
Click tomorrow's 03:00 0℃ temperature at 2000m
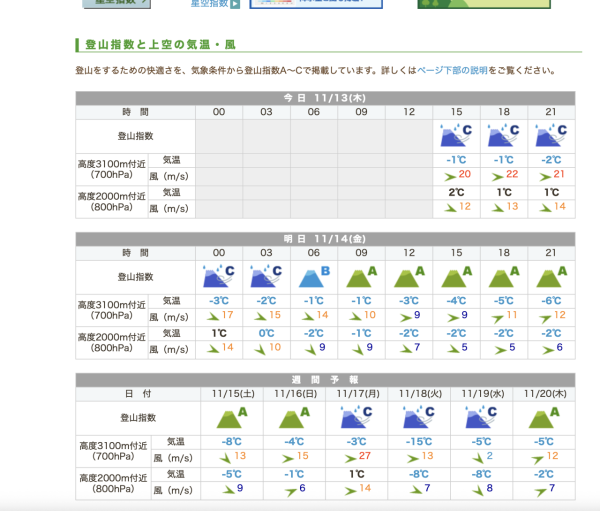click(x=266, y=333)
